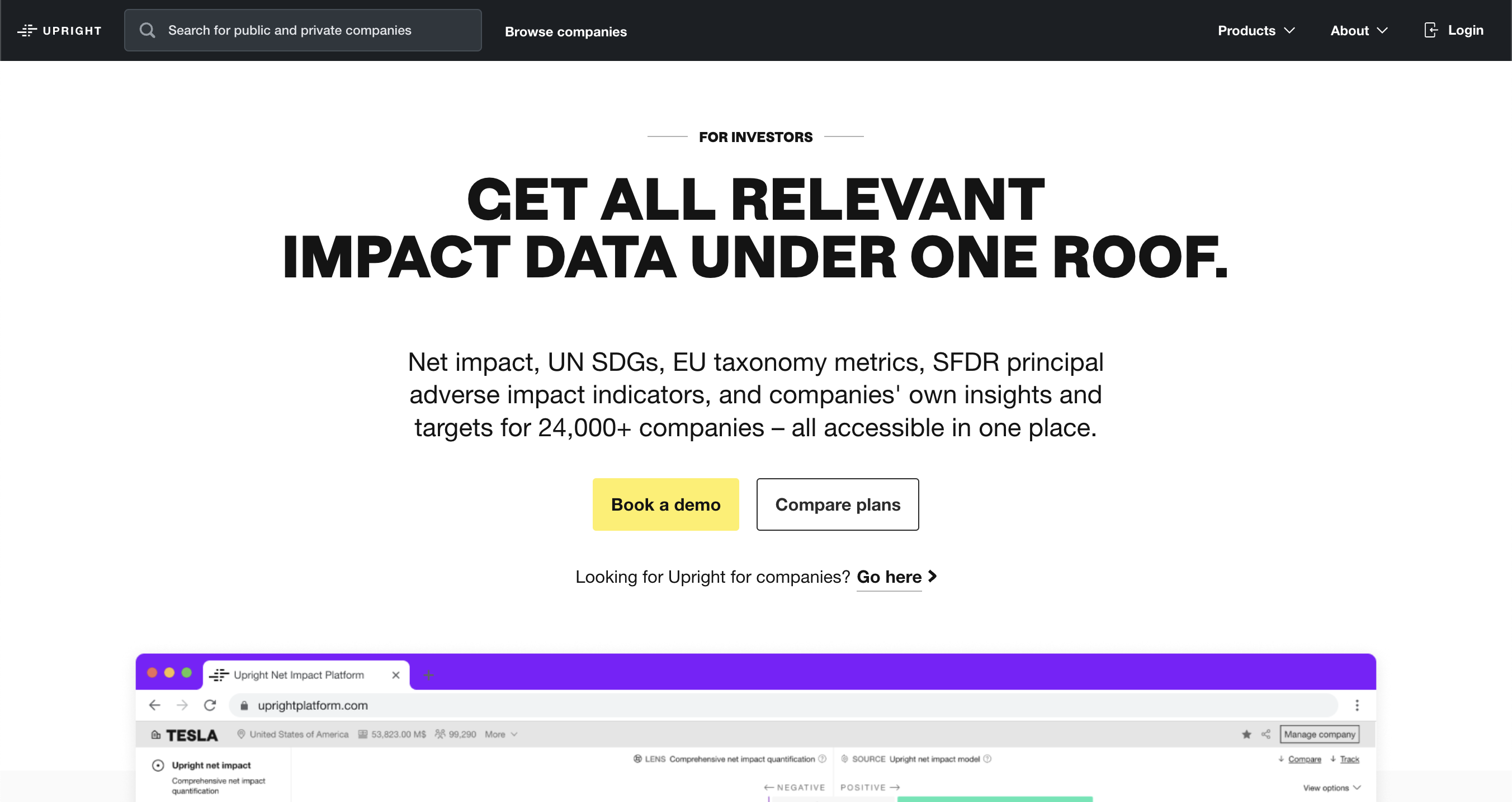Click the Book a demo button
Viewport: 1512px width, 802px height.
point(665,504)
